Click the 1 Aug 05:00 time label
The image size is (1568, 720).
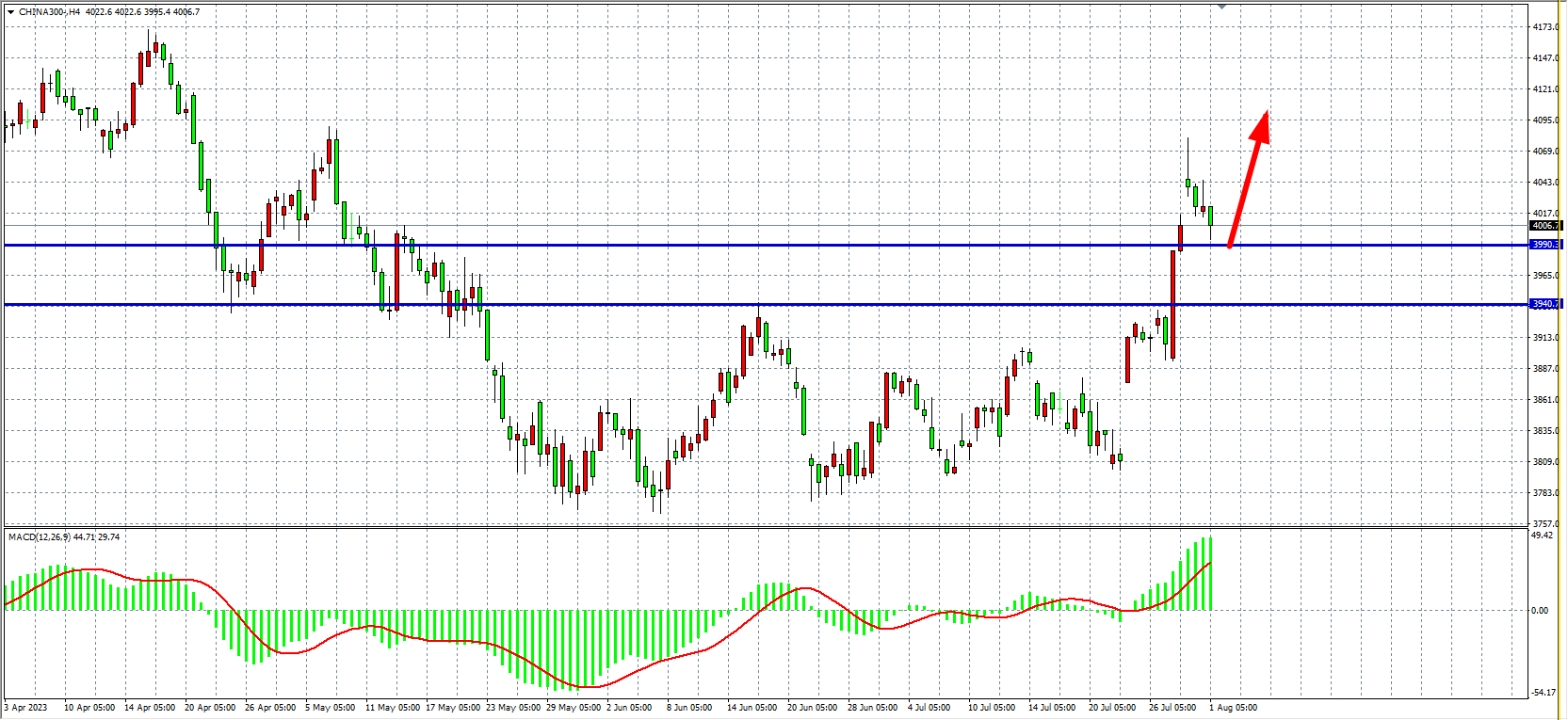[1233, 708]
